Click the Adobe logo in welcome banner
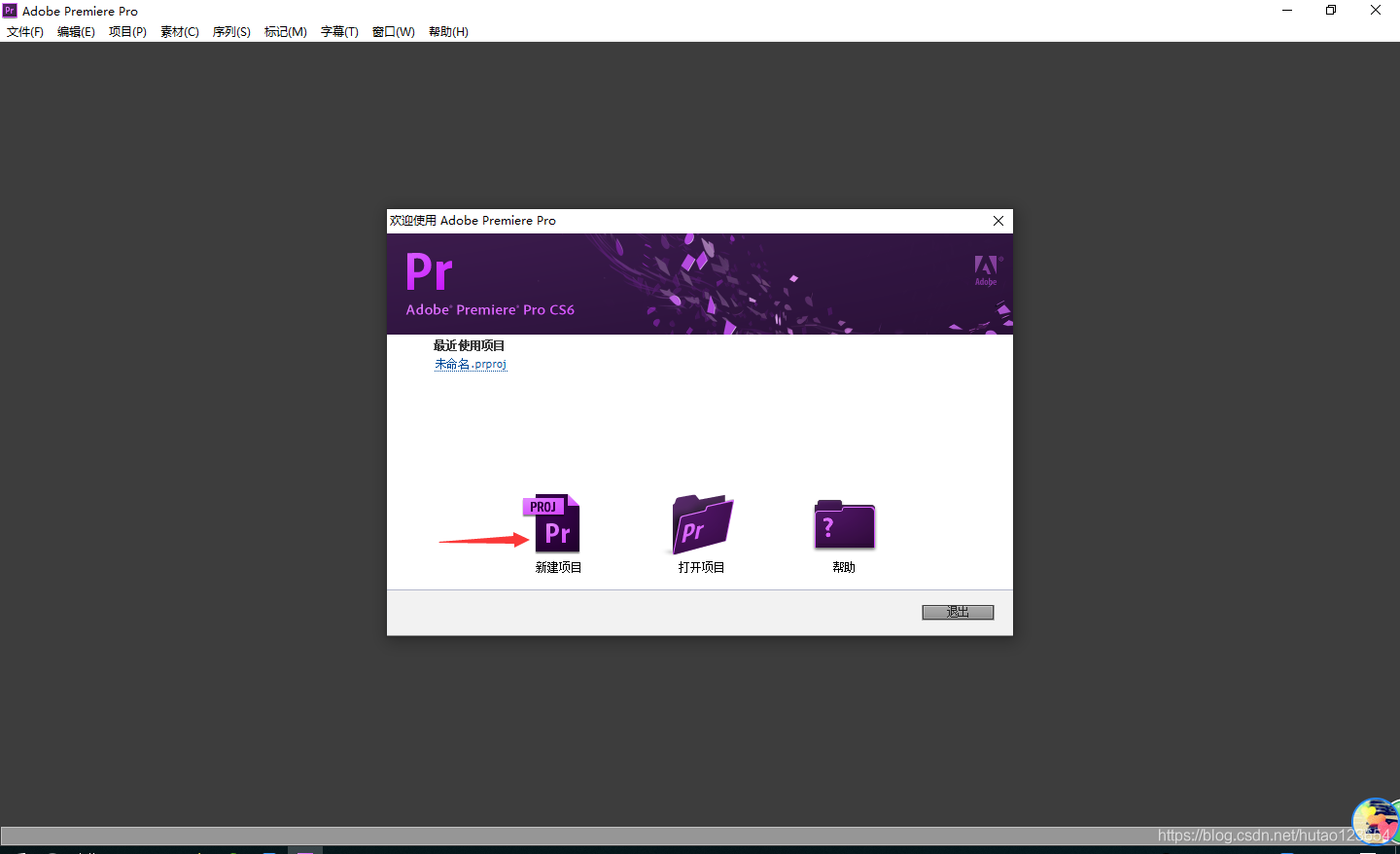This screenshot has height=854, width=1400. [987, 269]
